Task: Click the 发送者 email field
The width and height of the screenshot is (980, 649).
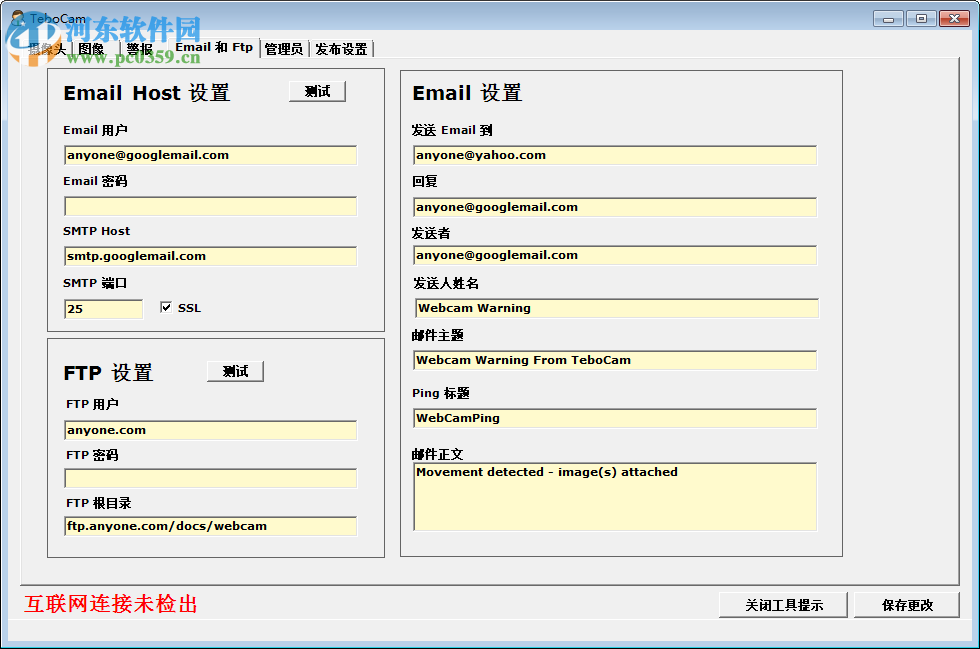Action: (x=615, y=255)
